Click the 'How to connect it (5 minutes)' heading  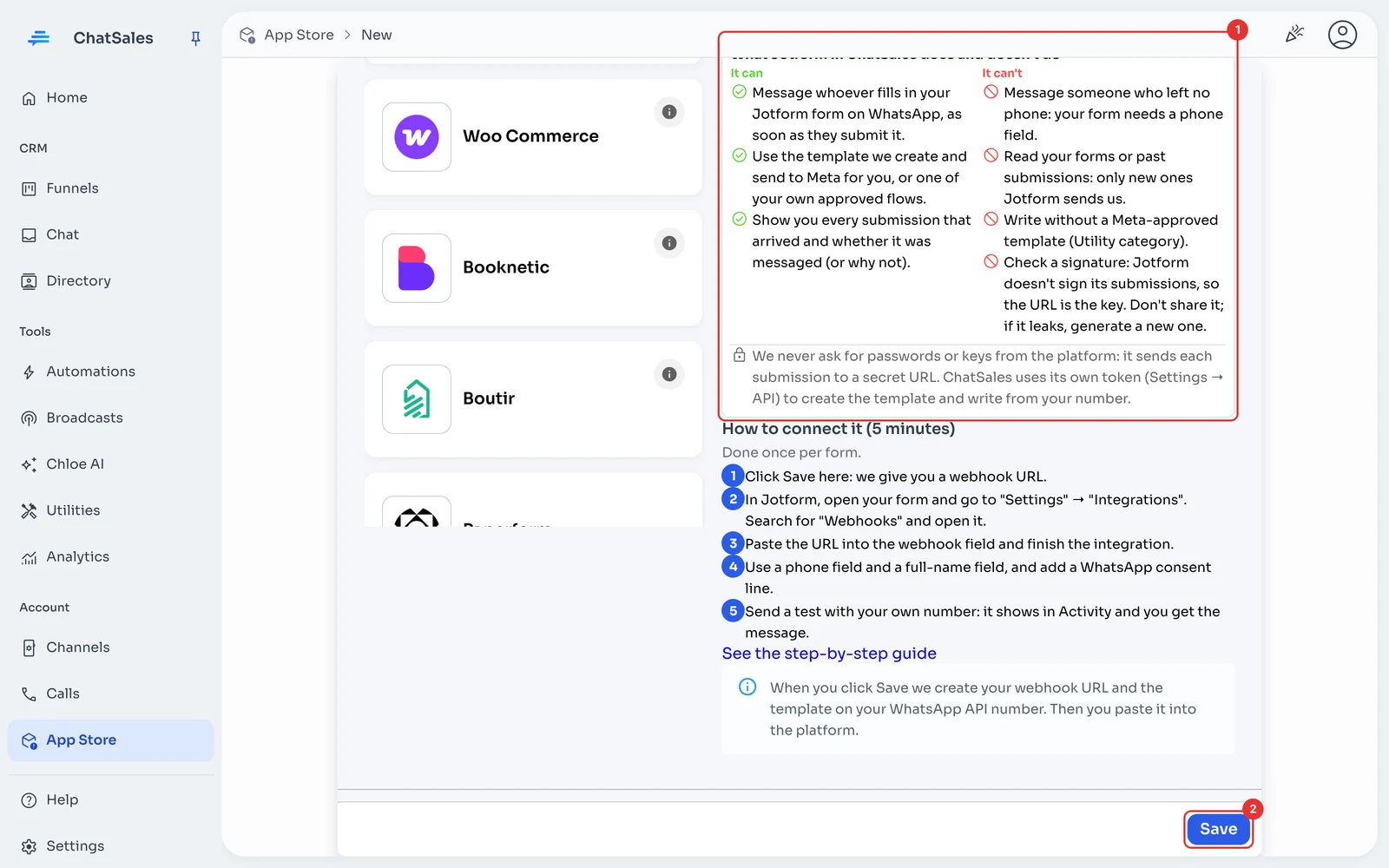[x=839, y=429]
